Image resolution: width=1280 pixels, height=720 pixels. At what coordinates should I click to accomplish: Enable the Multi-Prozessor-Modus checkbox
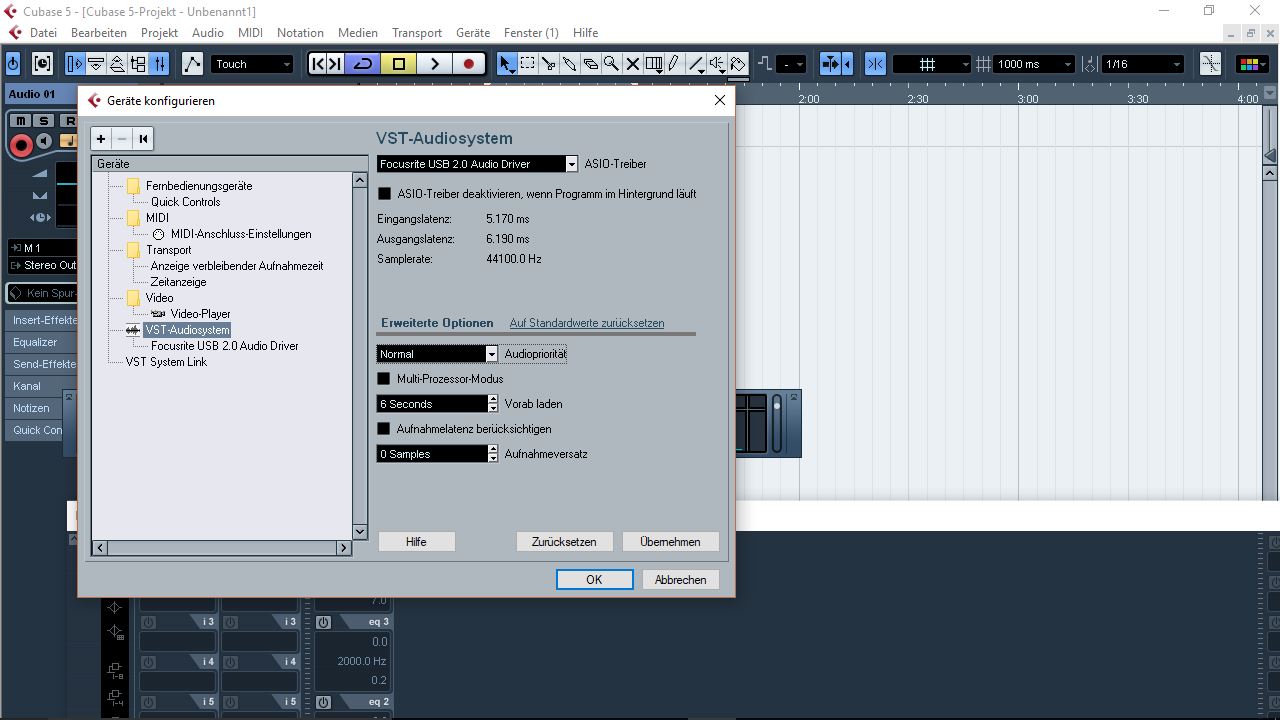click(x=384, y=379)
